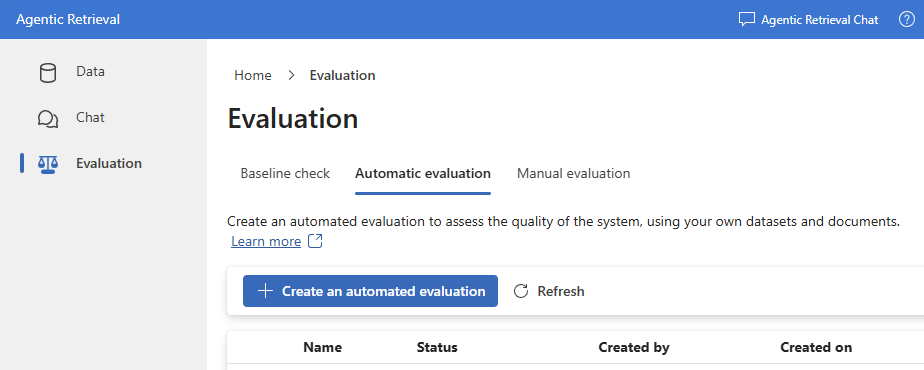This screenshot has width=924, height=370.
Task: Click the Created on column header
Action: [x=816, y=348]
